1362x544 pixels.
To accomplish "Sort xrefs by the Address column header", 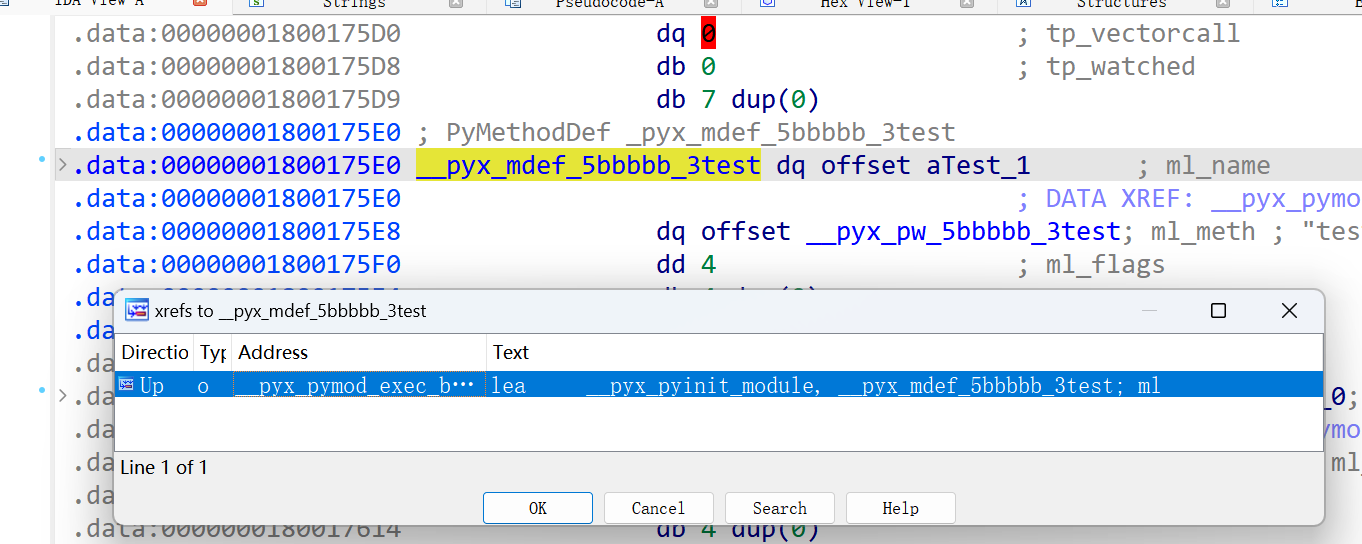I will 359,352.
